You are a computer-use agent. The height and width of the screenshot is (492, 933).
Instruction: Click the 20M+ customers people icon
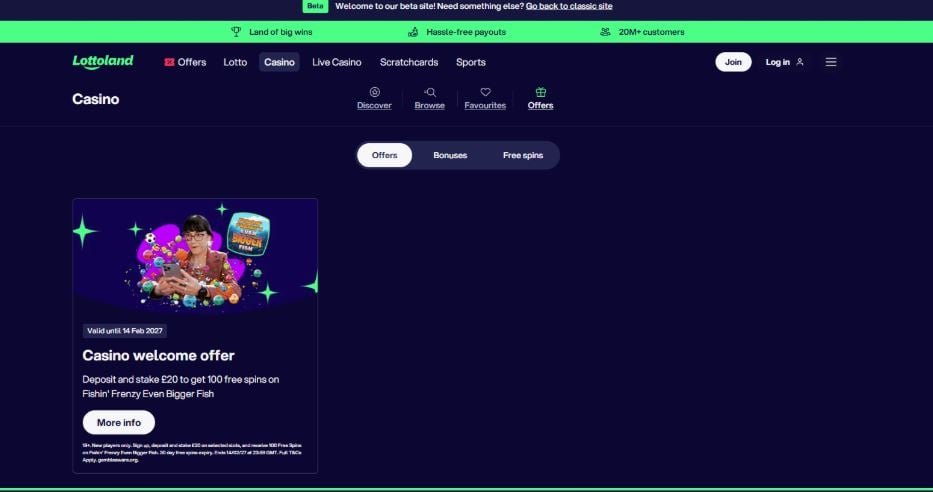pos(605,32)
